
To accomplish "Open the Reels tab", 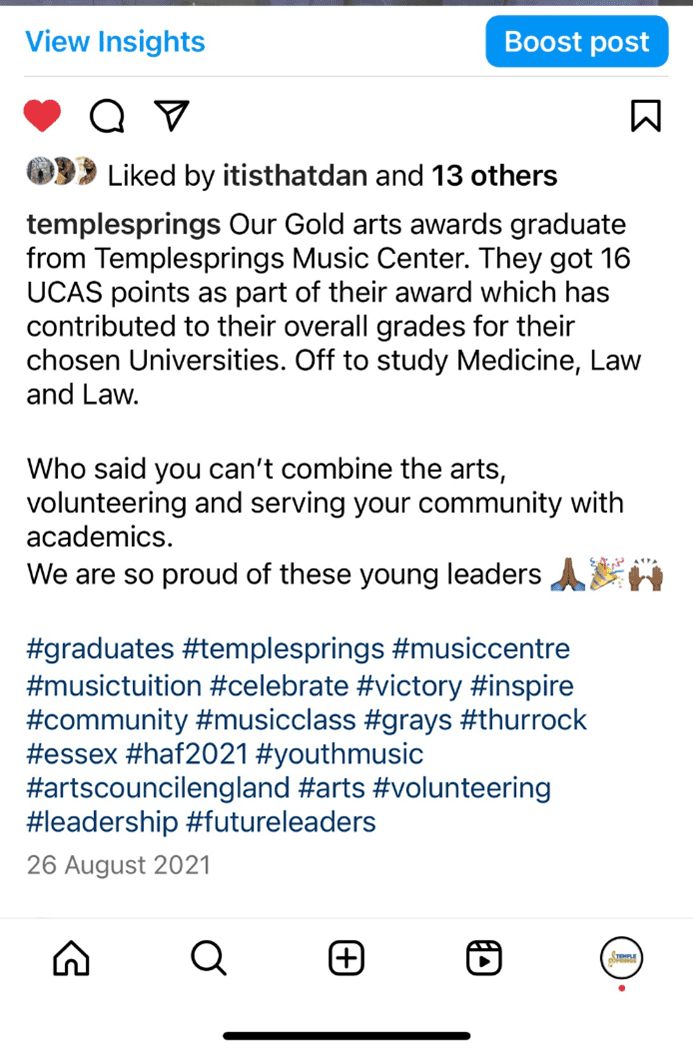I will [484, 960].
